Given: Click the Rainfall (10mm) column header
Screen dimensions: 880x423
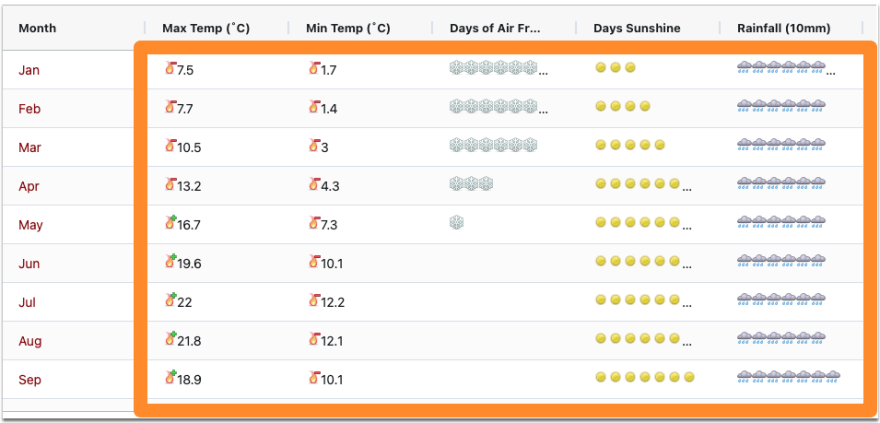Looking at the screenshot, I should pos(784,28).
